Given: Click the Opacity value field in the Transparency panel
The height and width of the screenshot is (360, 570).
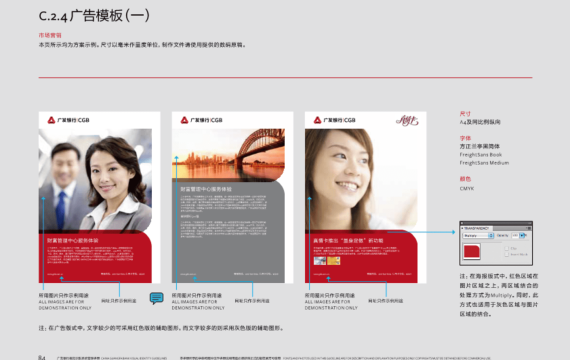Looking at the screenshot, I should pos(515,236).
